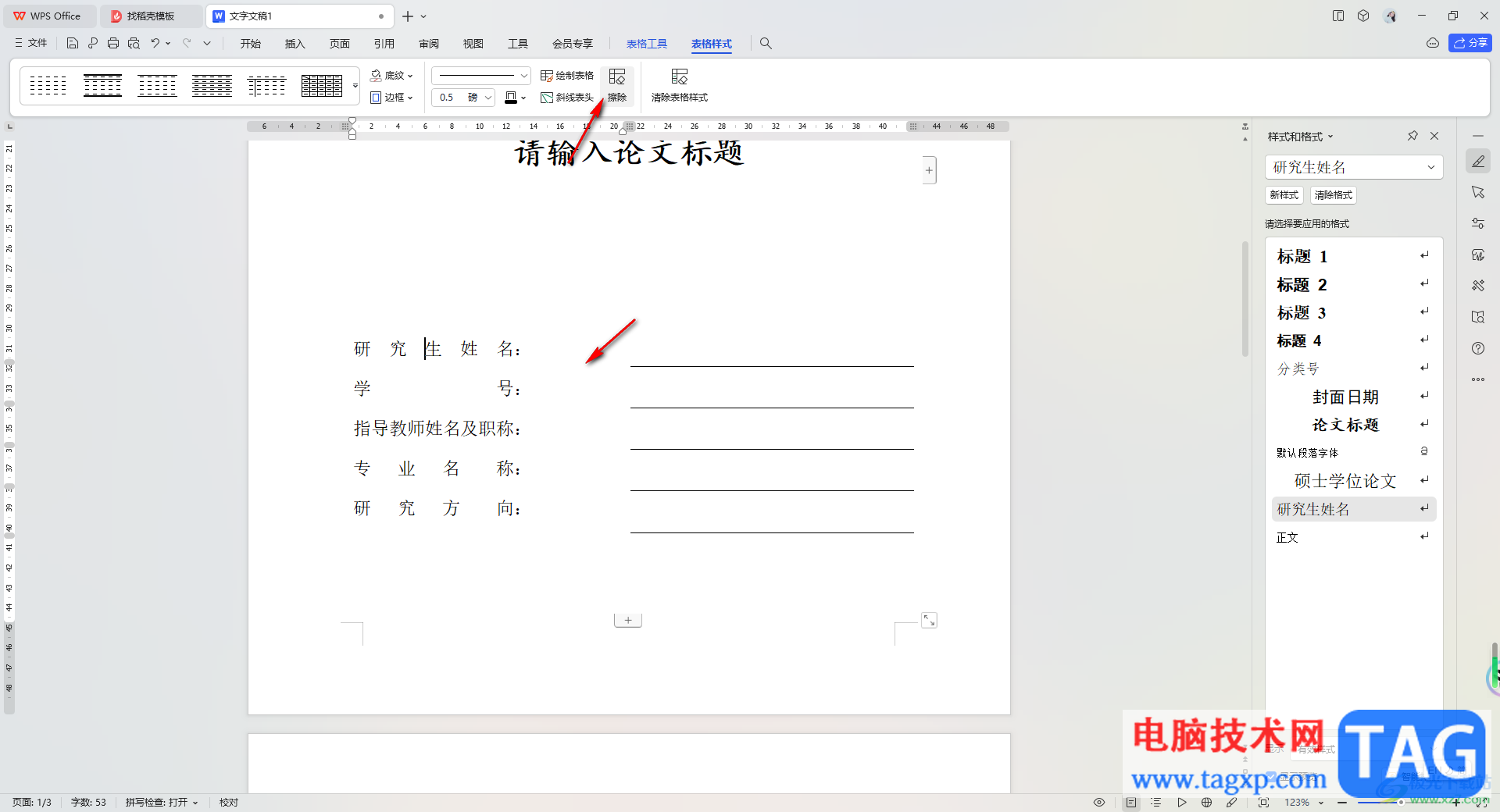Click the blue 分享 share button

tap(1470, 43)
